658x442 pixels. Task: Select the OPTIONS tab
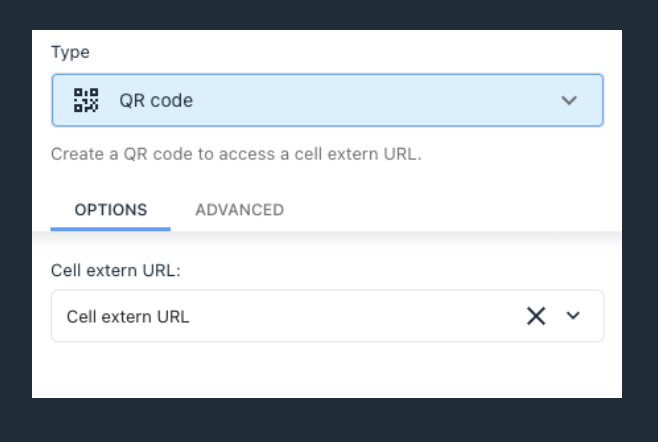click(x=111, y=210)
